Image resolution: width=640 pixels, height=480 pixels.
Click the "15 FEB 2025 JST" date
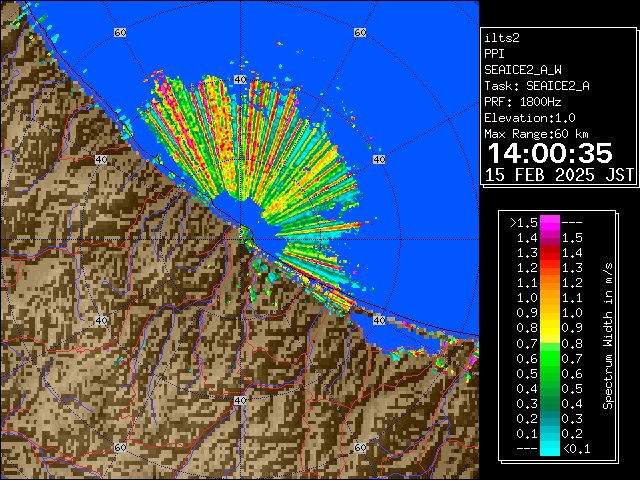click(560, 175)
